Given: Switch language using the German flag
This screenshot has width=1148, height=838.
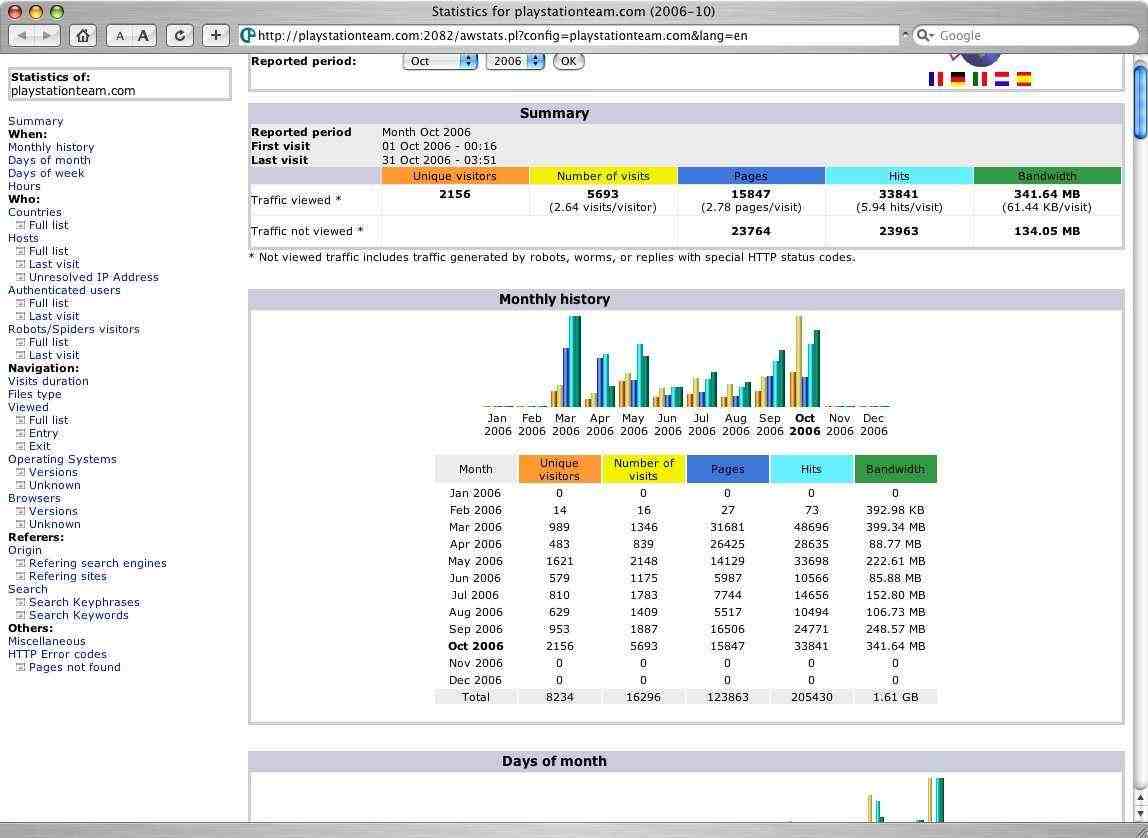Looking at the screenshot, I should pyautogui.click(x=957, y=79).
